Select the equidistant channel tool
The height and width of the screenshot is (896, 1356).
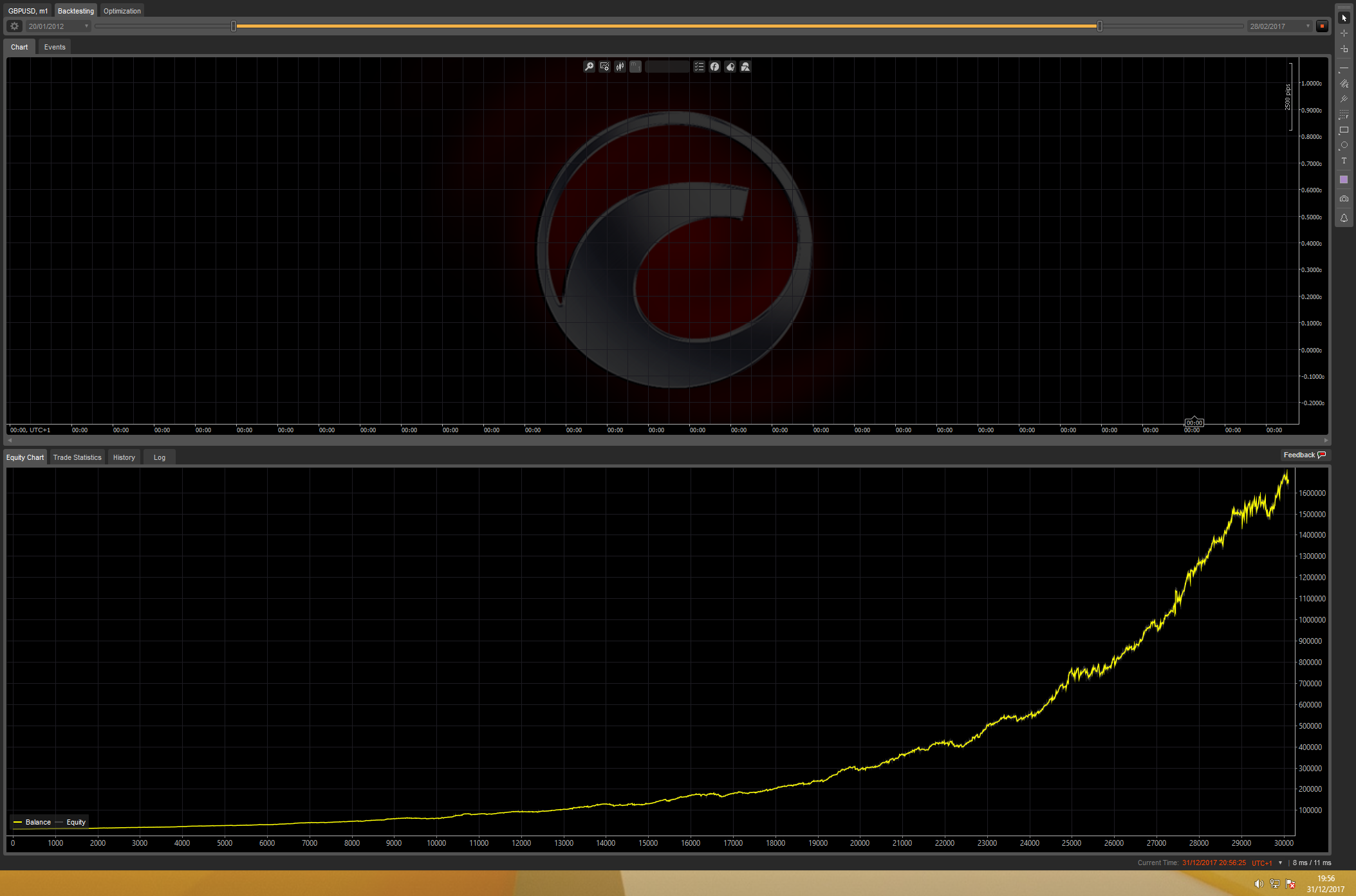1344,84
